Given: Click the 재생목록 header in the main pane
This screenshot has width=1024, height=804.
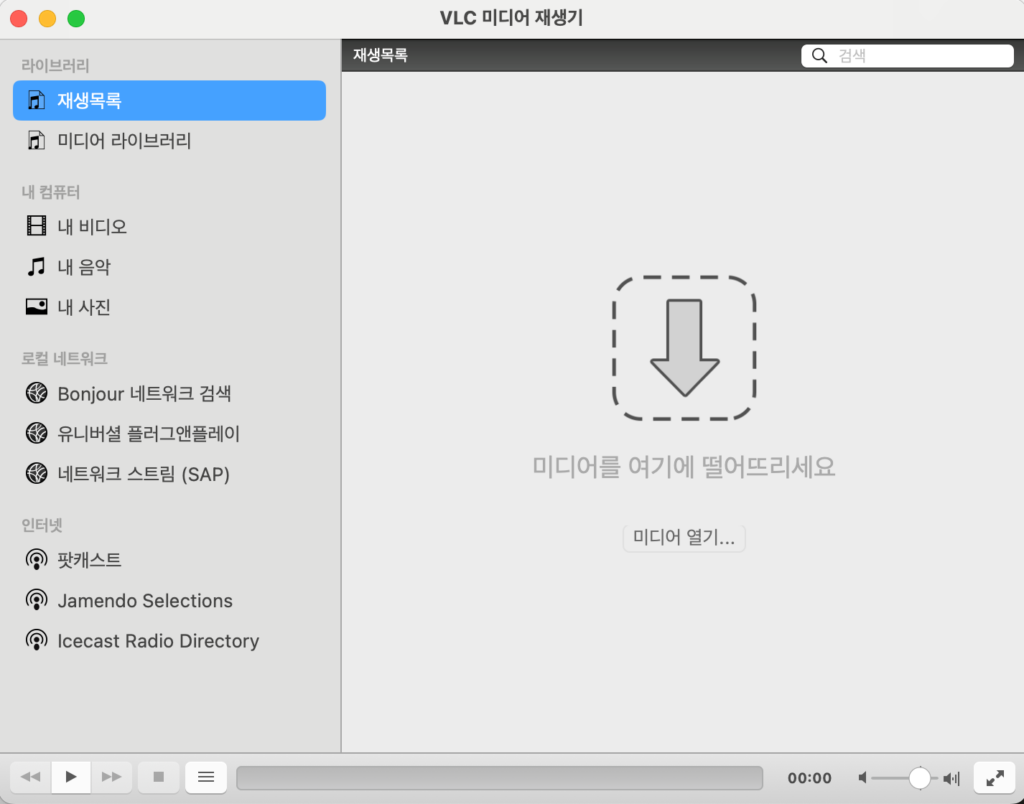Looking at the screenshot, I should (380, 55).
